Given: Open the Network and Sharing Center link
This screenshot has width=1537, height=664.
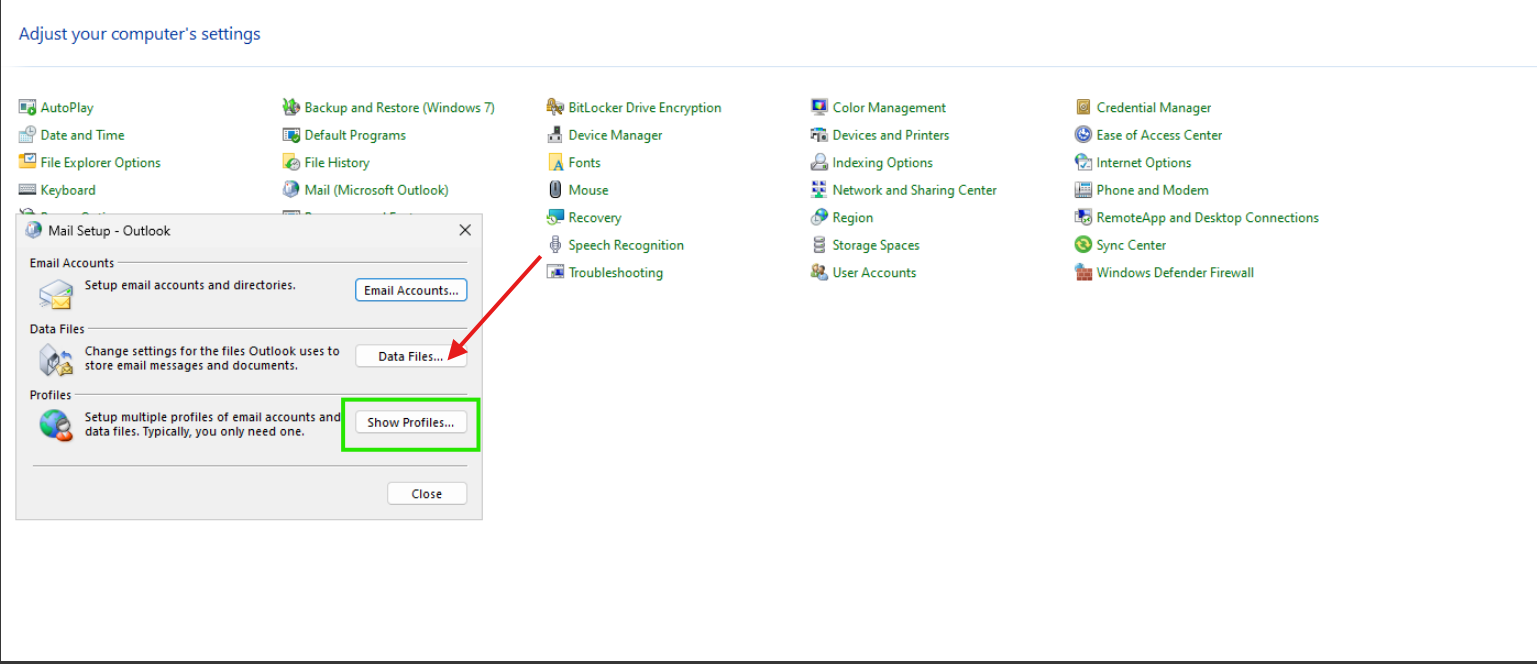Looking at the screenshot, I should (x=915, y=190).
